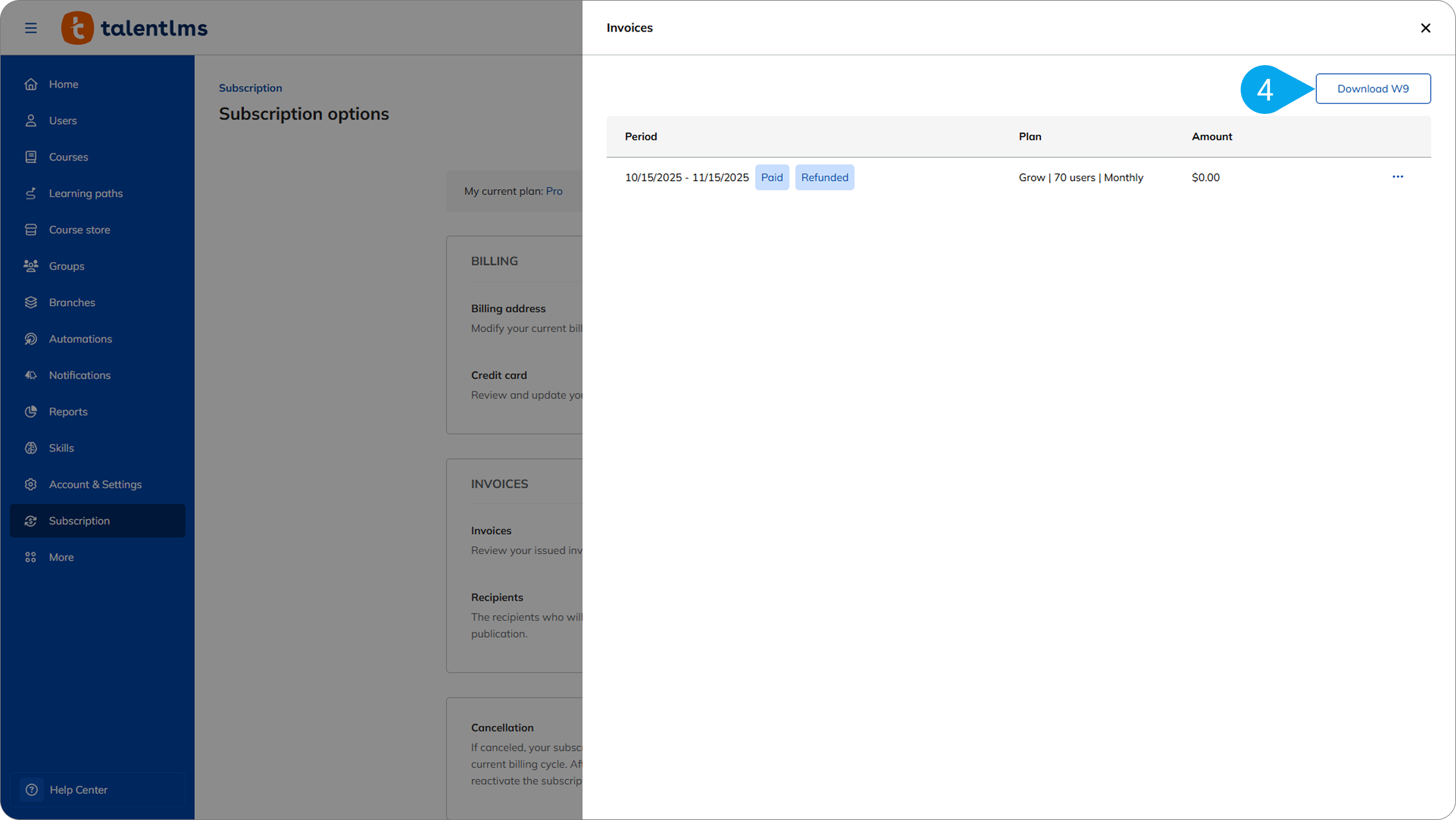This screenshot has width=1456, height=820.
Task: Open Learning paths icon
Action: 31,193
